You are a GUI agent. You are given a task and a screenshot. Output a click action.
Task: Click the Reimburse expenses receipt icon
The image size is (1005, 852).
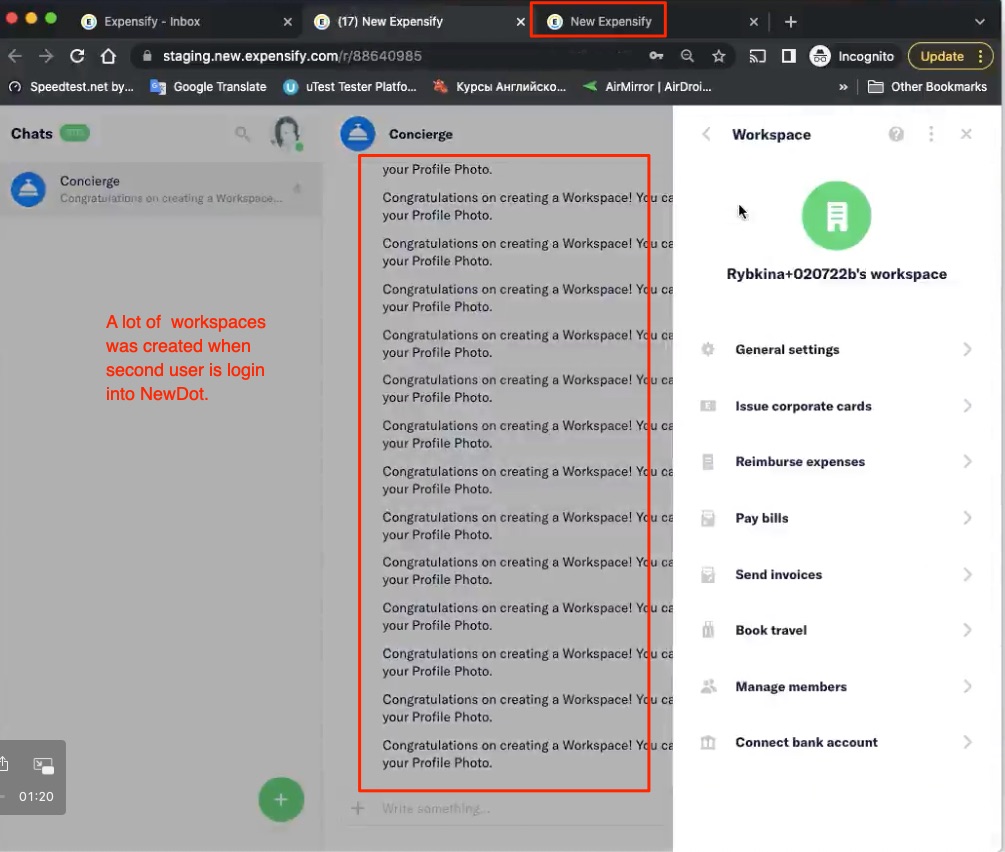tap(708, 462)
